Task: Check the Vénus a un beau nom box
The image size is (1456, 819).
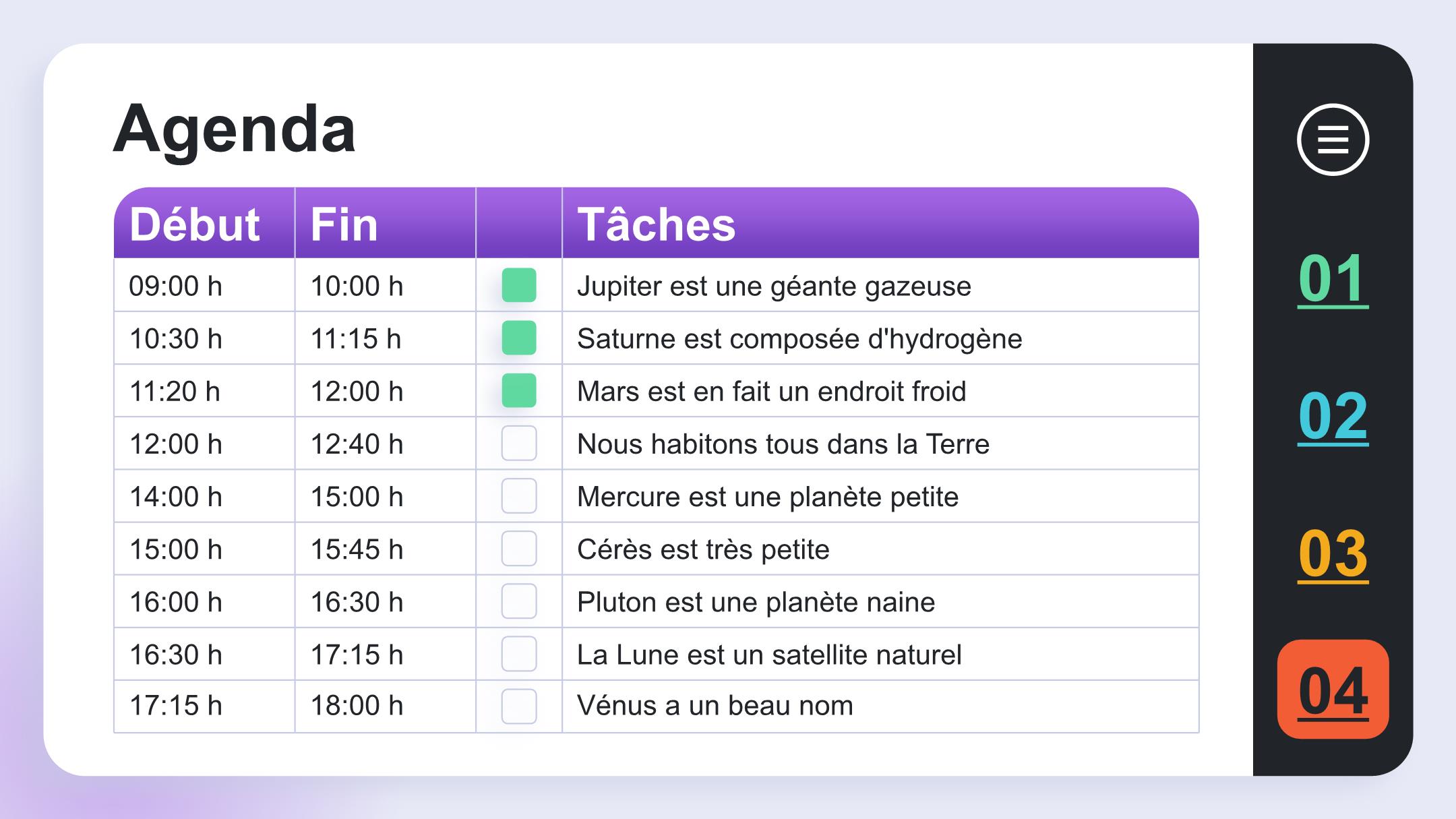Action: coord(519,706)
